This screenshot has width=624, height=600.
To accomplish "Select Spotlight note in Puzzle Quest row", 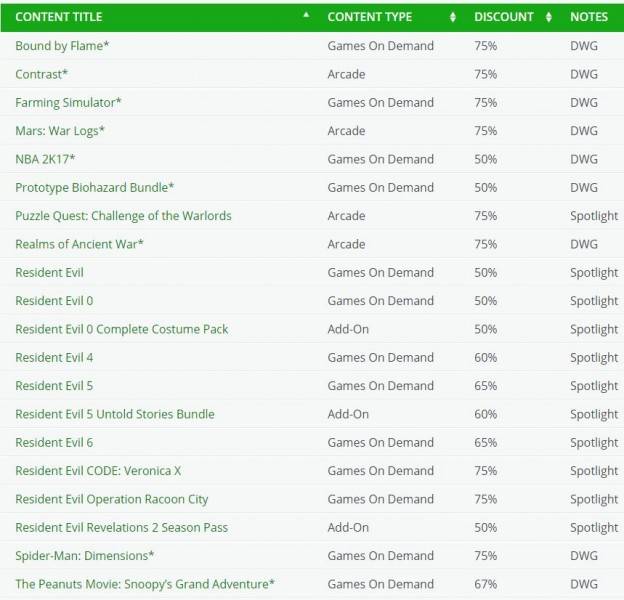I will [594, 216].
